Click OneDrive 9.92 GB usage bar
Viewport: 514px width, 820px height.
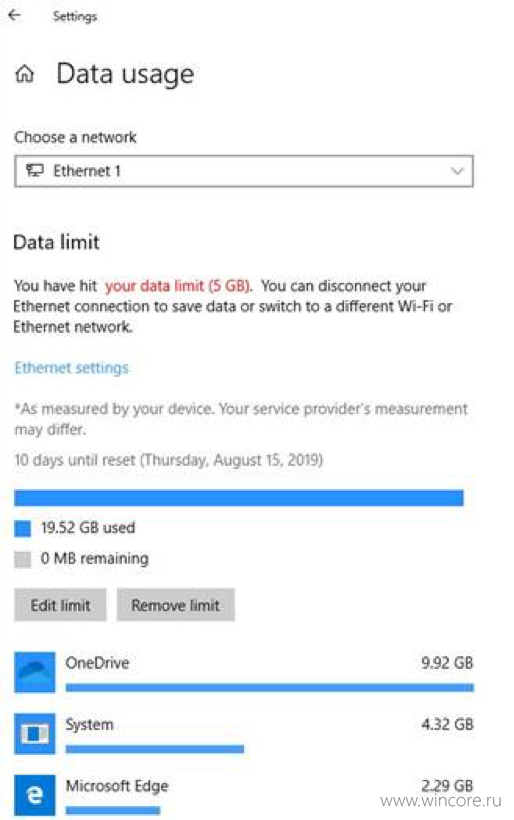[x=270, y=688]
